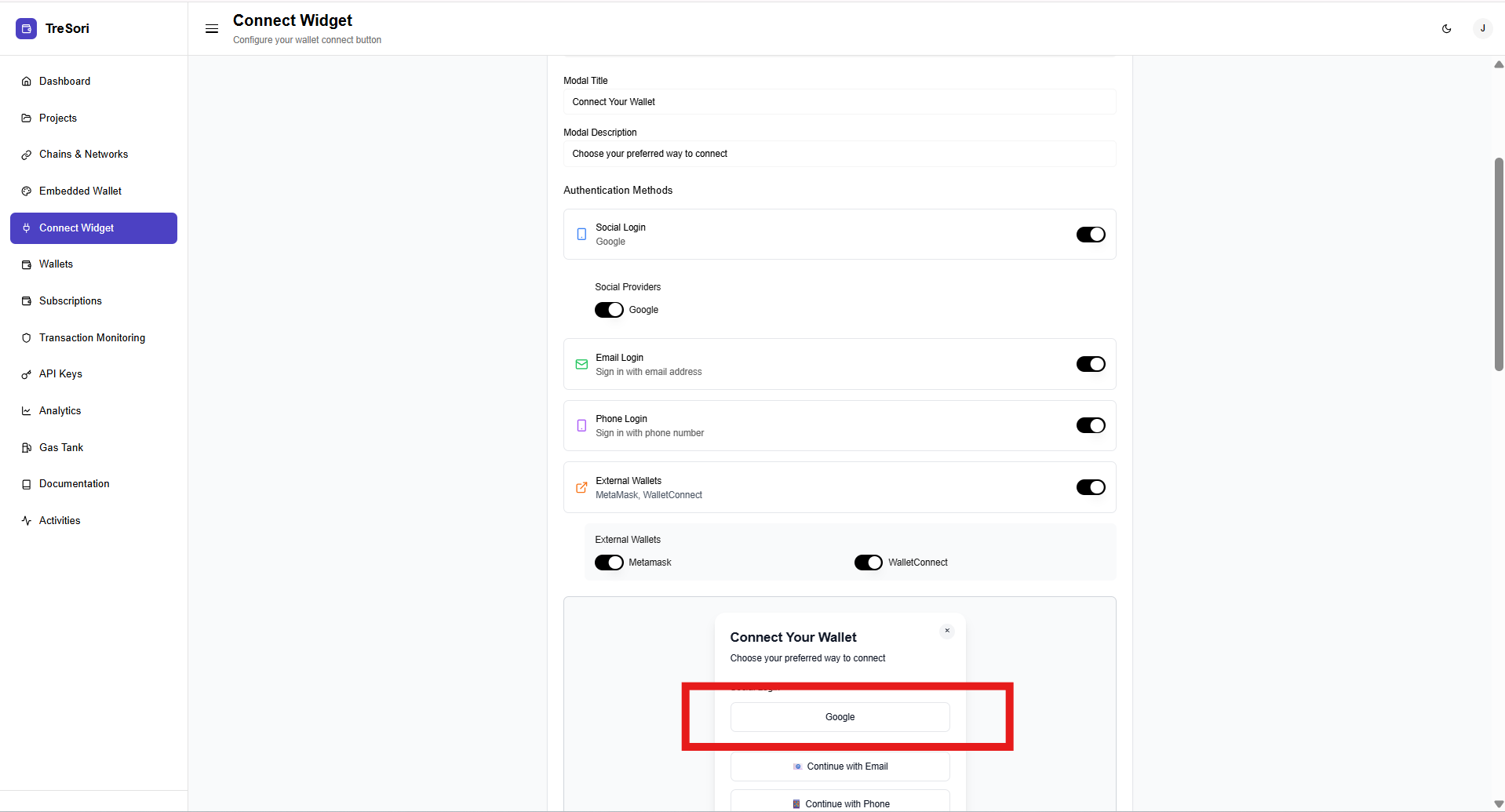Disable the Social Login toggle

[x=1090, y=235]
